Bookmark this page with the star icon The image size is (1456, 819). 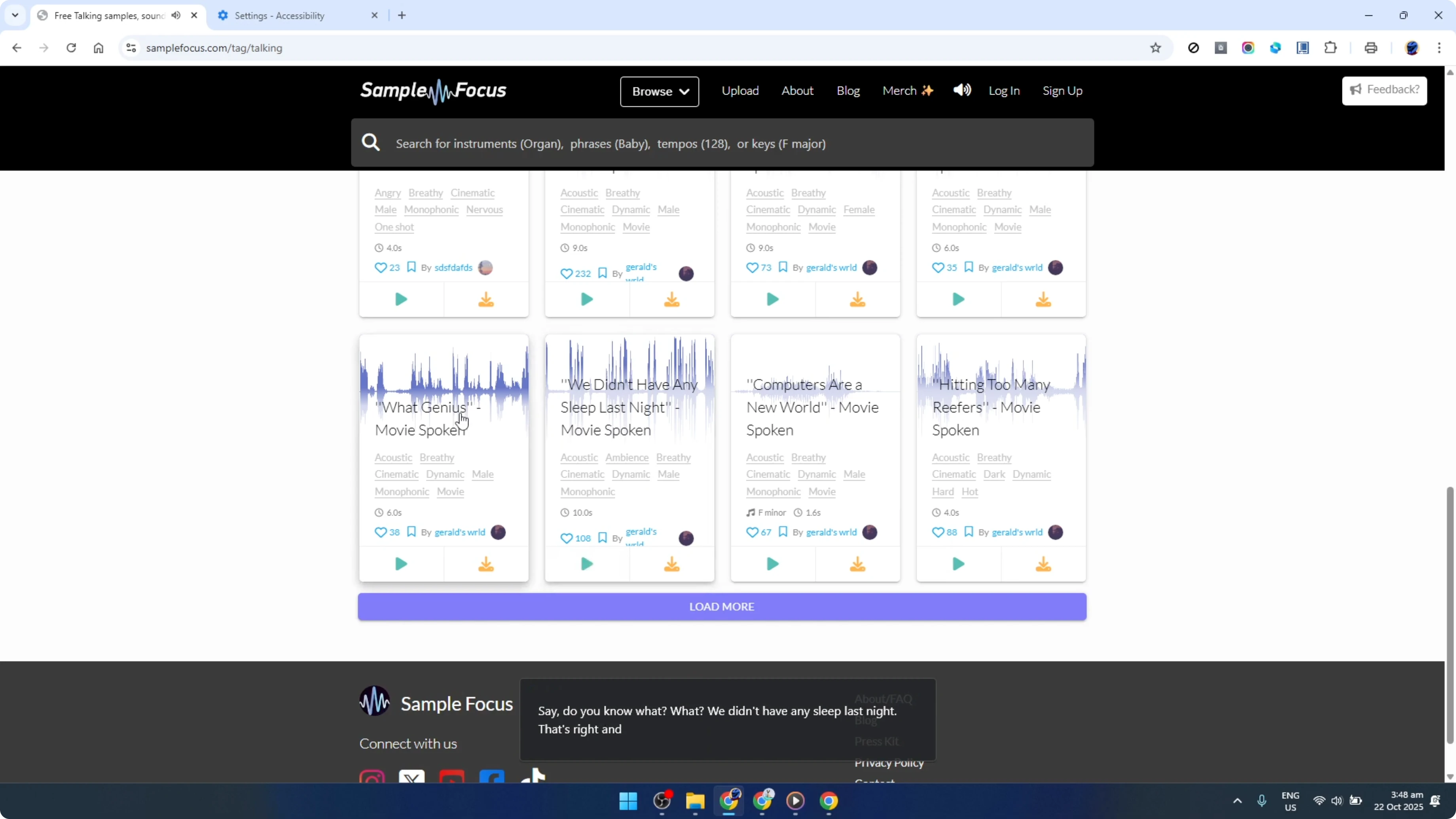point(1155,48)
